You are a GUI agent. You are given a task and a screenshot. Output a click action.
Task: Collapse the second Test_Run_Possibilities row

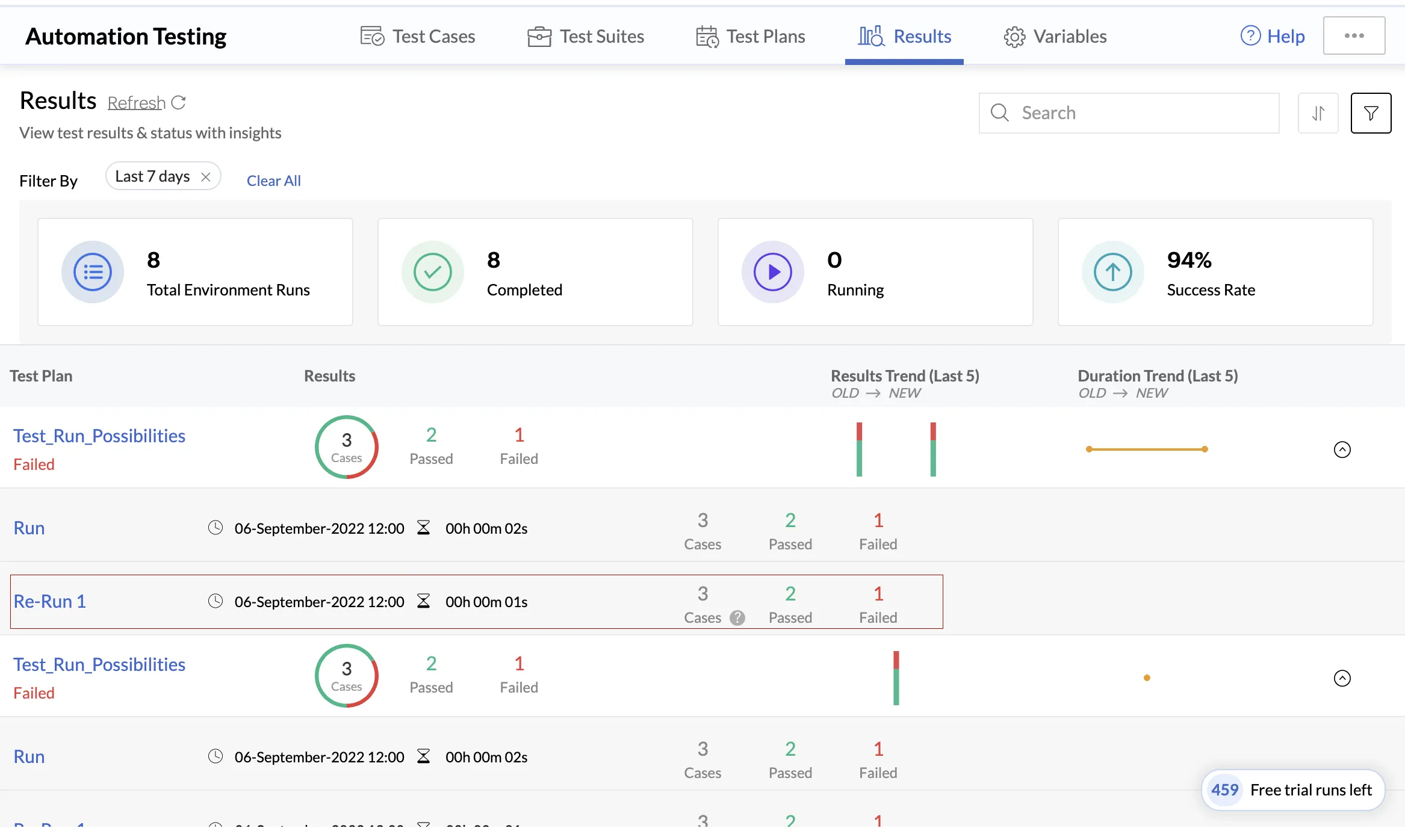pyautogui.click(x=1342, y=678)
